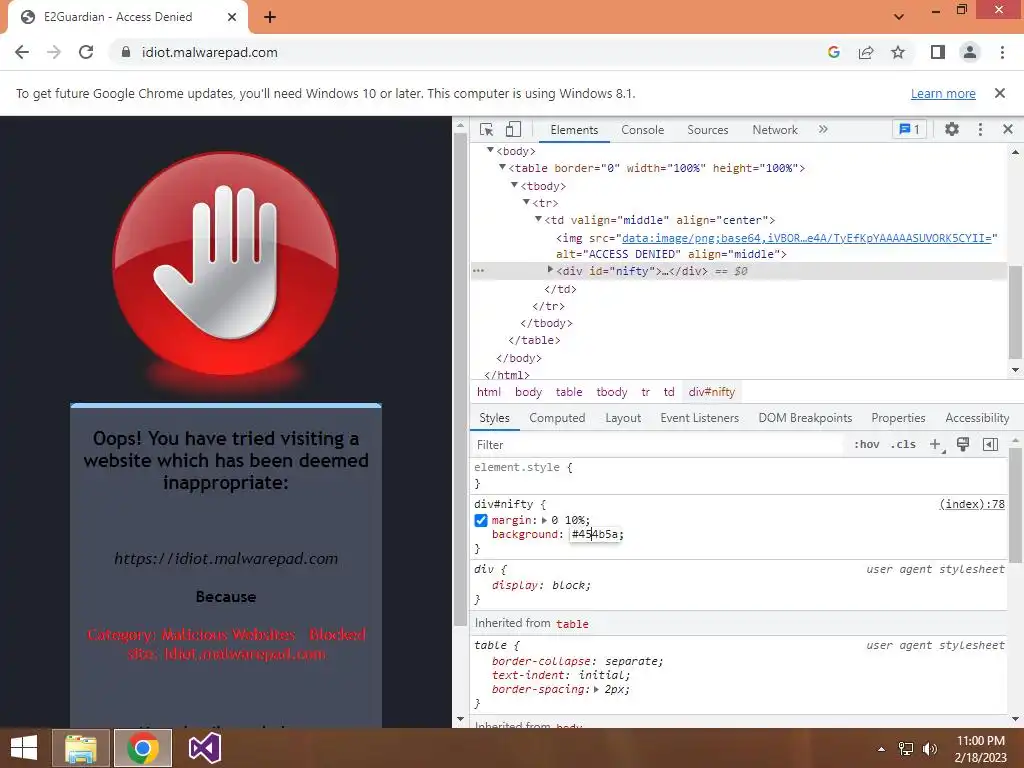This screenshot has height=768, width=1024.
Task: Open the Event Listeners tab
Action: [x=699, y=418]
